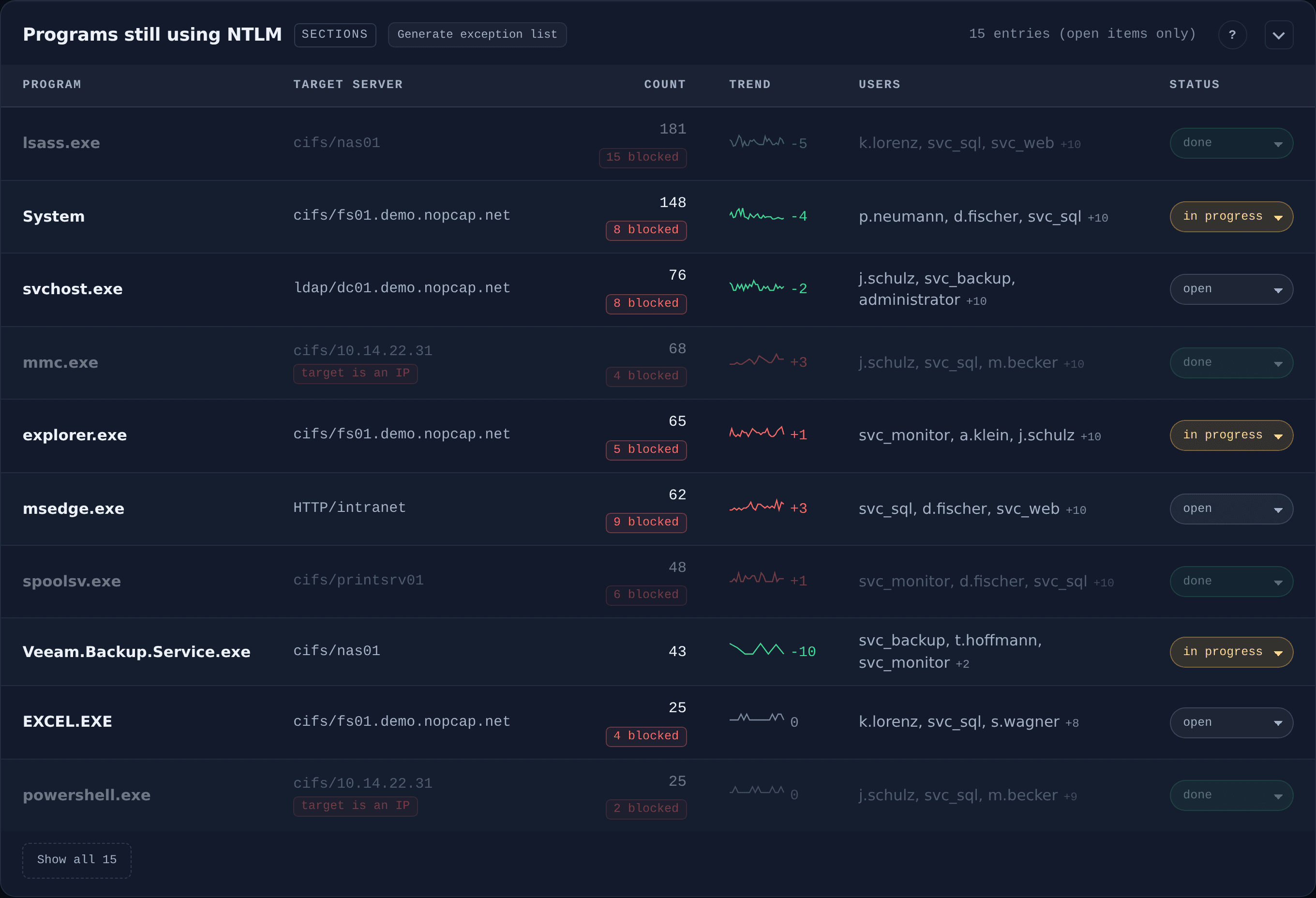The width and height of the screenshot is (1316, 898).
Task: Click the ldap/dc01.demo.nopcap.net target server
Action: (402, 288)
